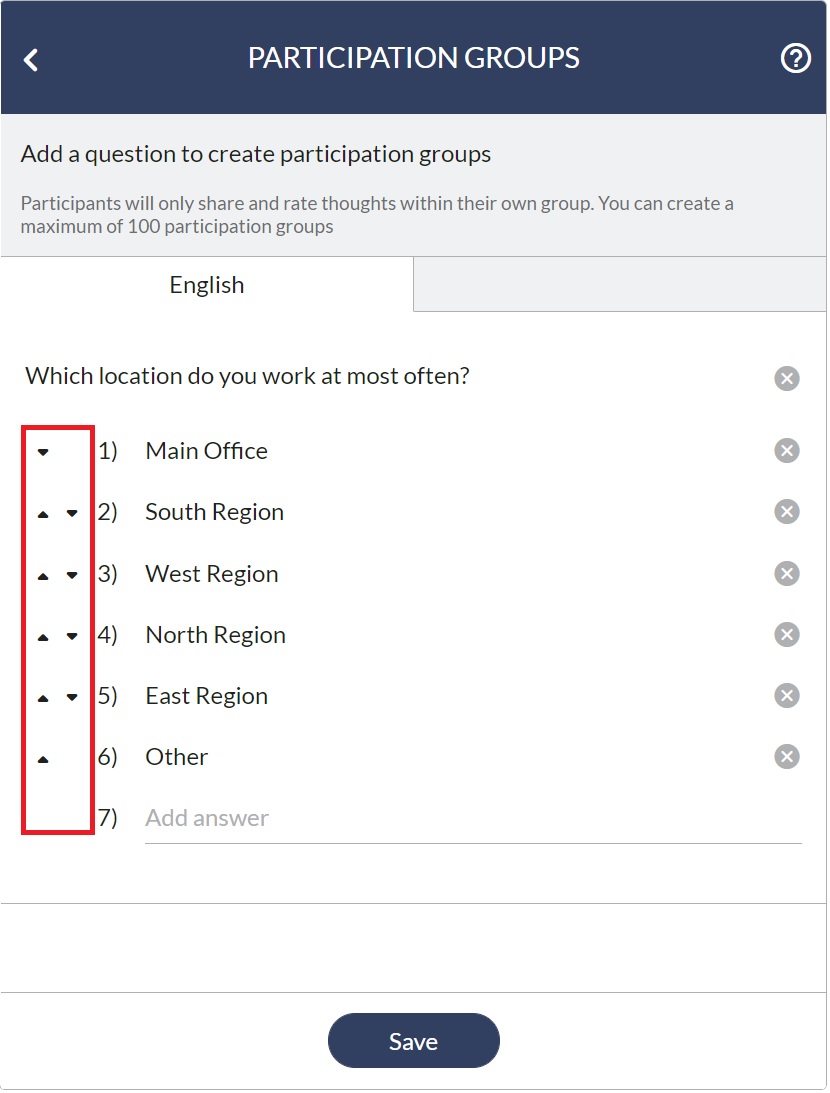Open the help question mark icon

[x=796, y=59]
